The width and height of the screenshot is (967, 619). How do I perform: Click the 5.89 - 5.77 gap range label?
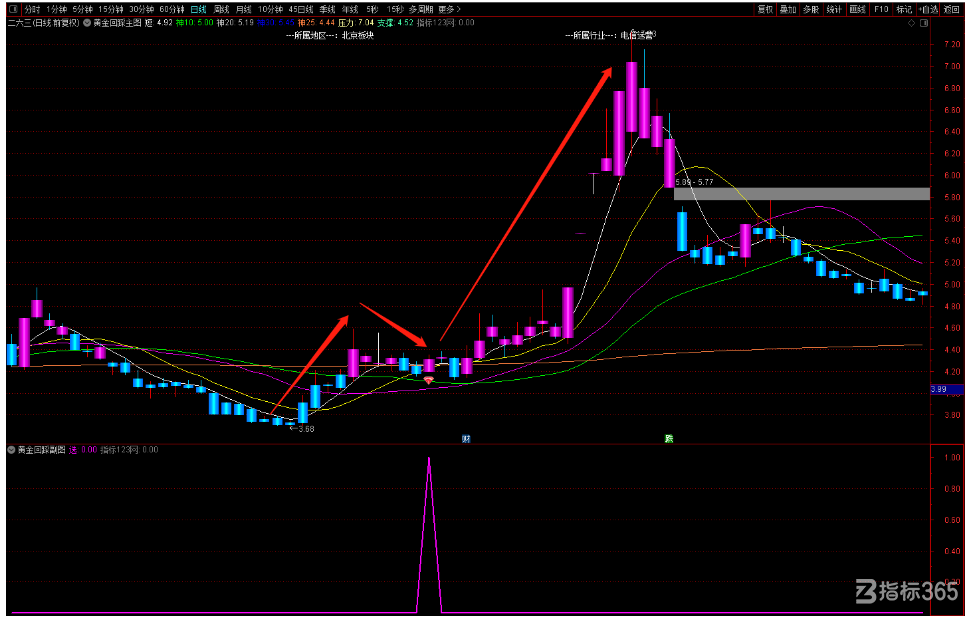pos(694,182)
